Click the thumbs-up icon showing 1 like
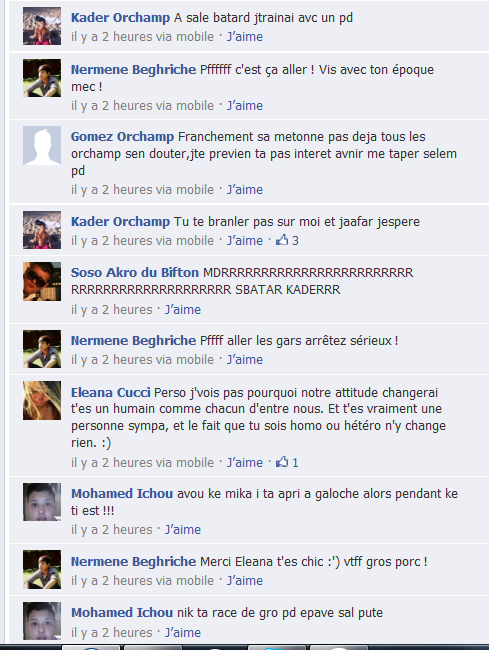Screen dimensions: 489x650 pos(282,462)
